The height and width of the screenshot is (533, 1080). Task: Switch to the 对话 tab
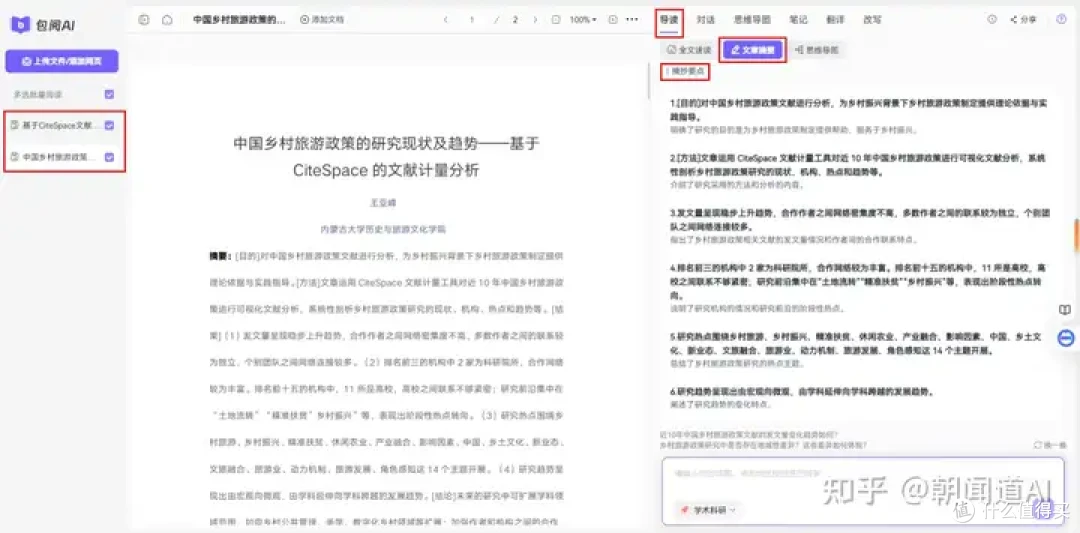(x=705, y=20)
